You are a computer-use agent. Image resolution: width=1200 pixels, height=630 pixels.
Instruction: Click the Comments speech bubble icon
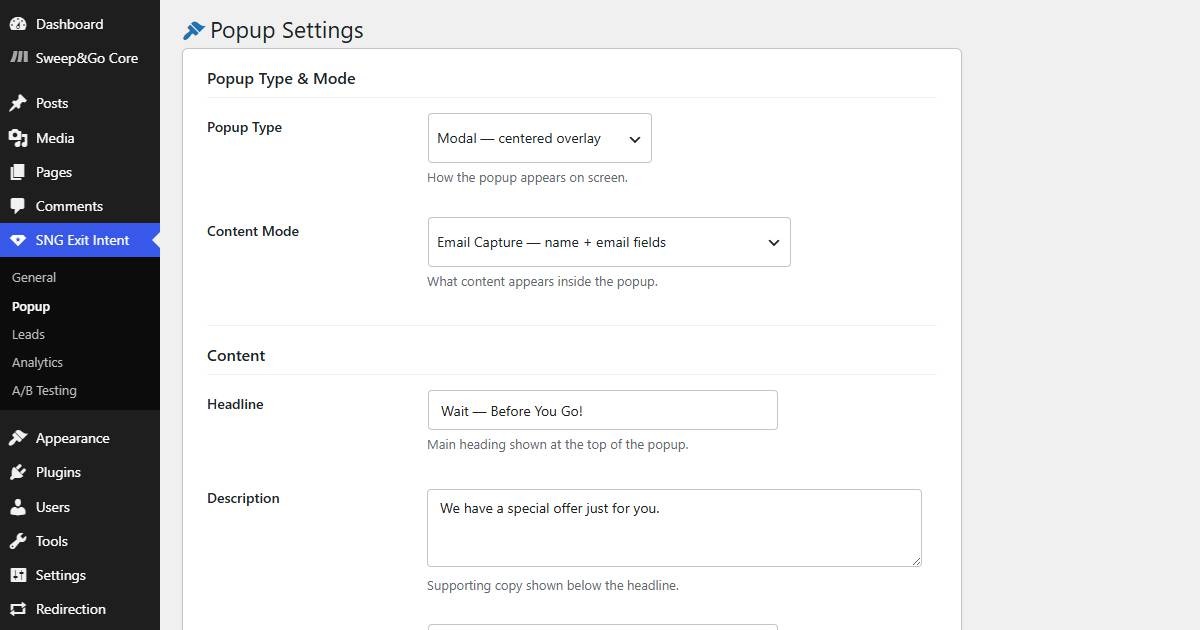point(18,206)
